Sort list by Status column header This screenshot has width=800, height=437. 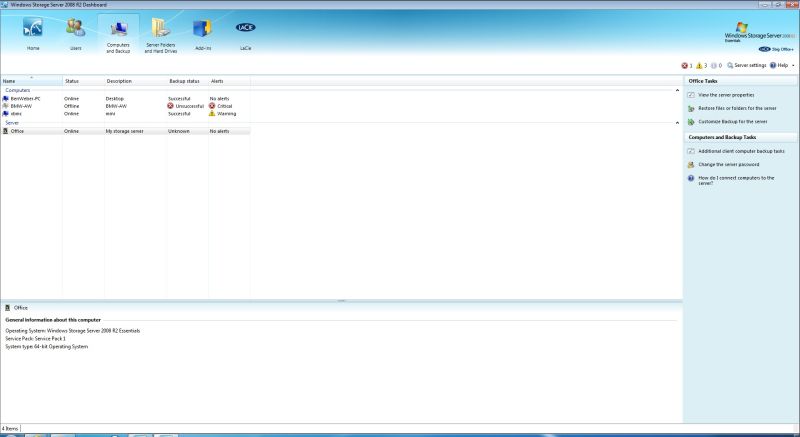(x=84, y=81)
